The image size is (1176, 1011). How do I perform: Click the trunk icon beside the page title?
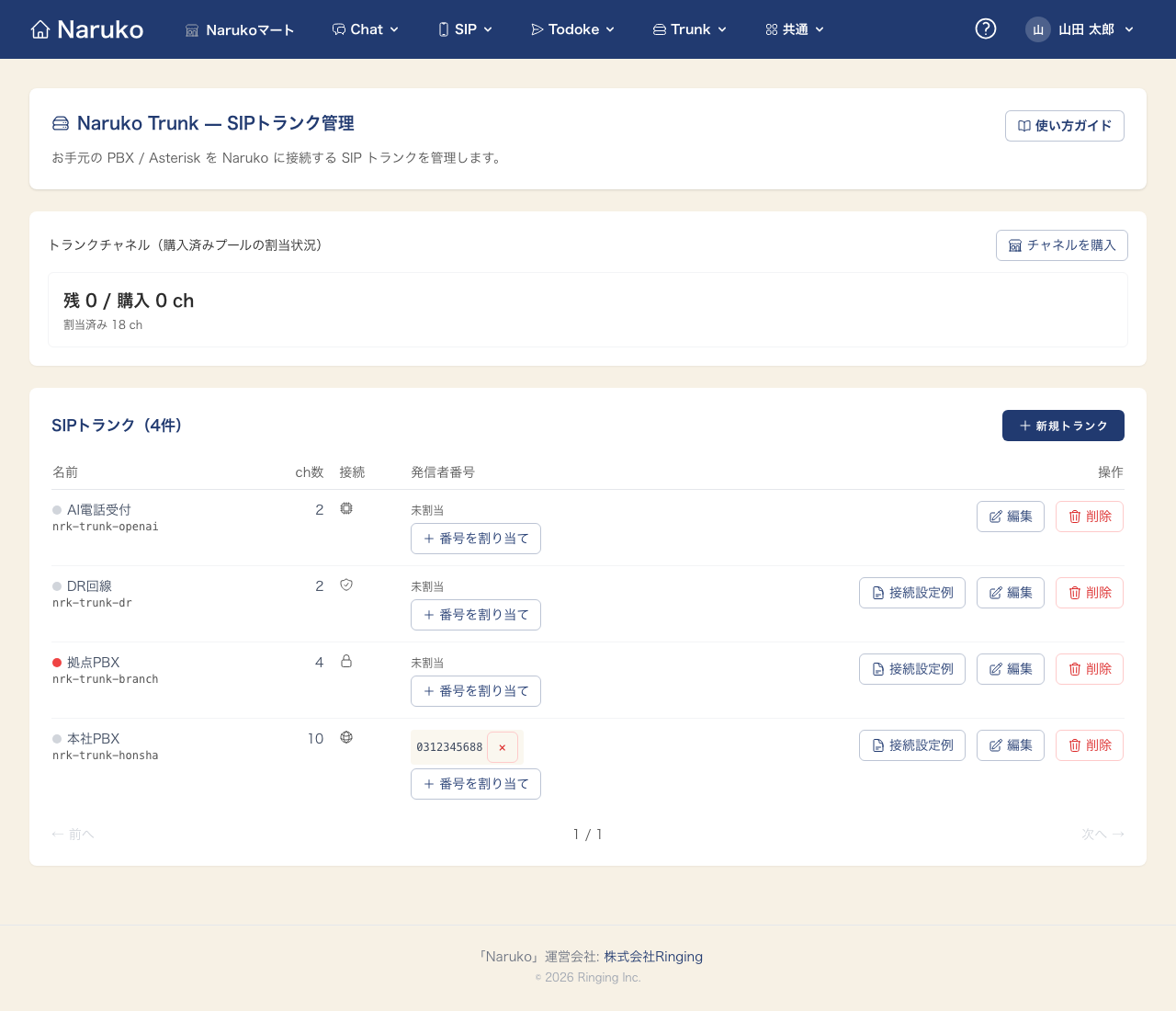point(61,123)
